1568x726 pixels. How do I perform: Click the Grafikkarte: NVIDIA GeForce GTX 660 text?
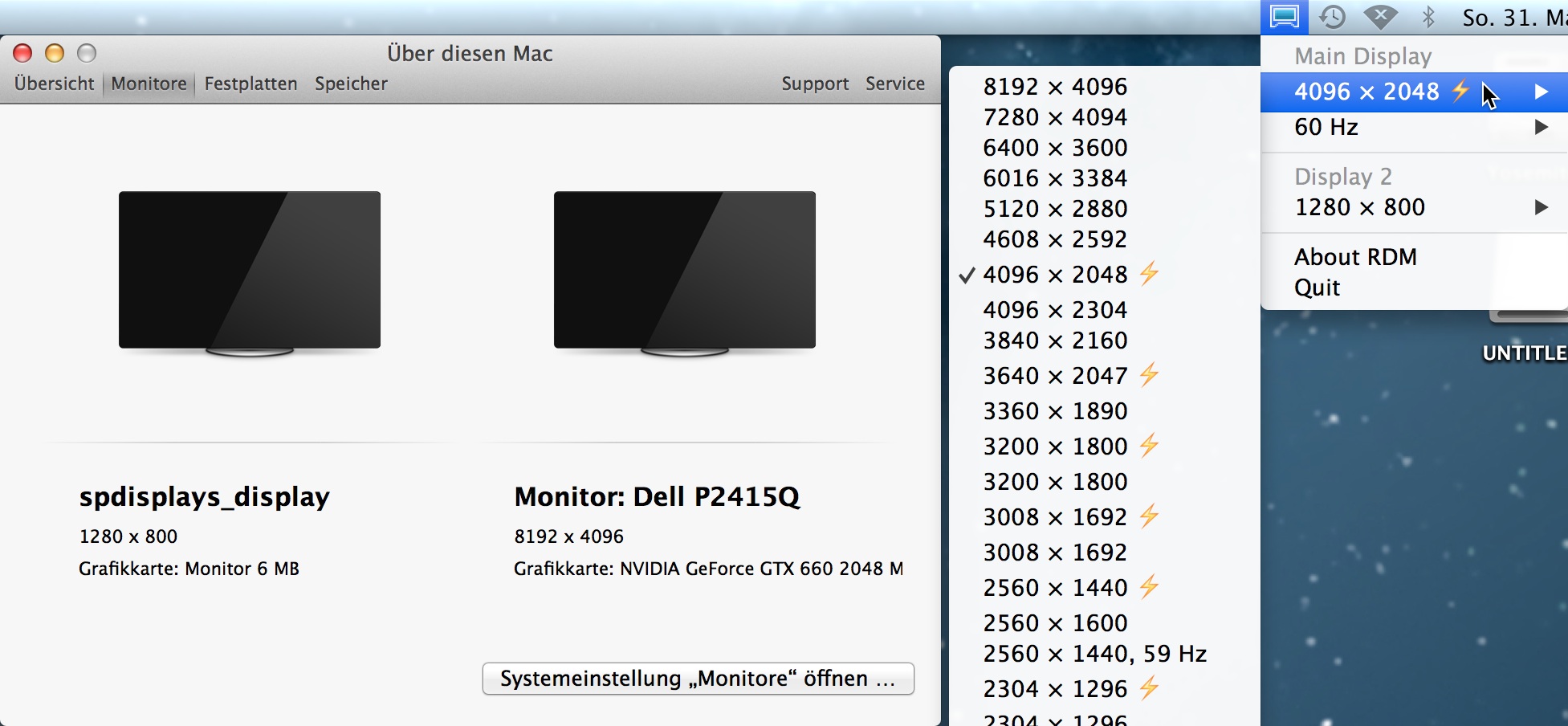click(708, 569)
